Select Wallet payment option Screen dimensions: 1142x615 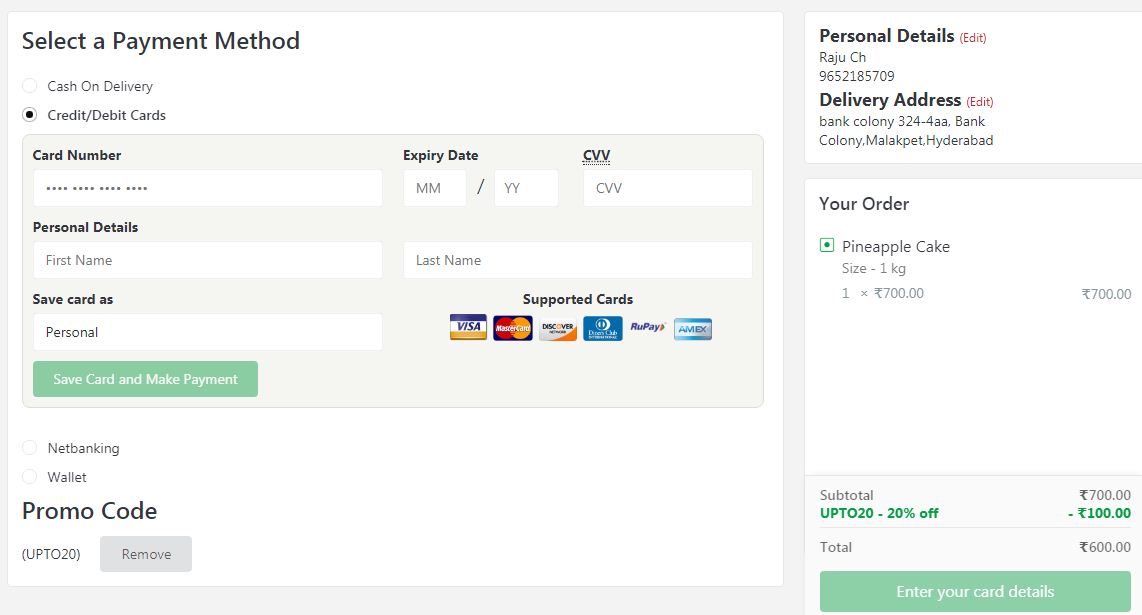pyautogui.click(x=30, y=477)
